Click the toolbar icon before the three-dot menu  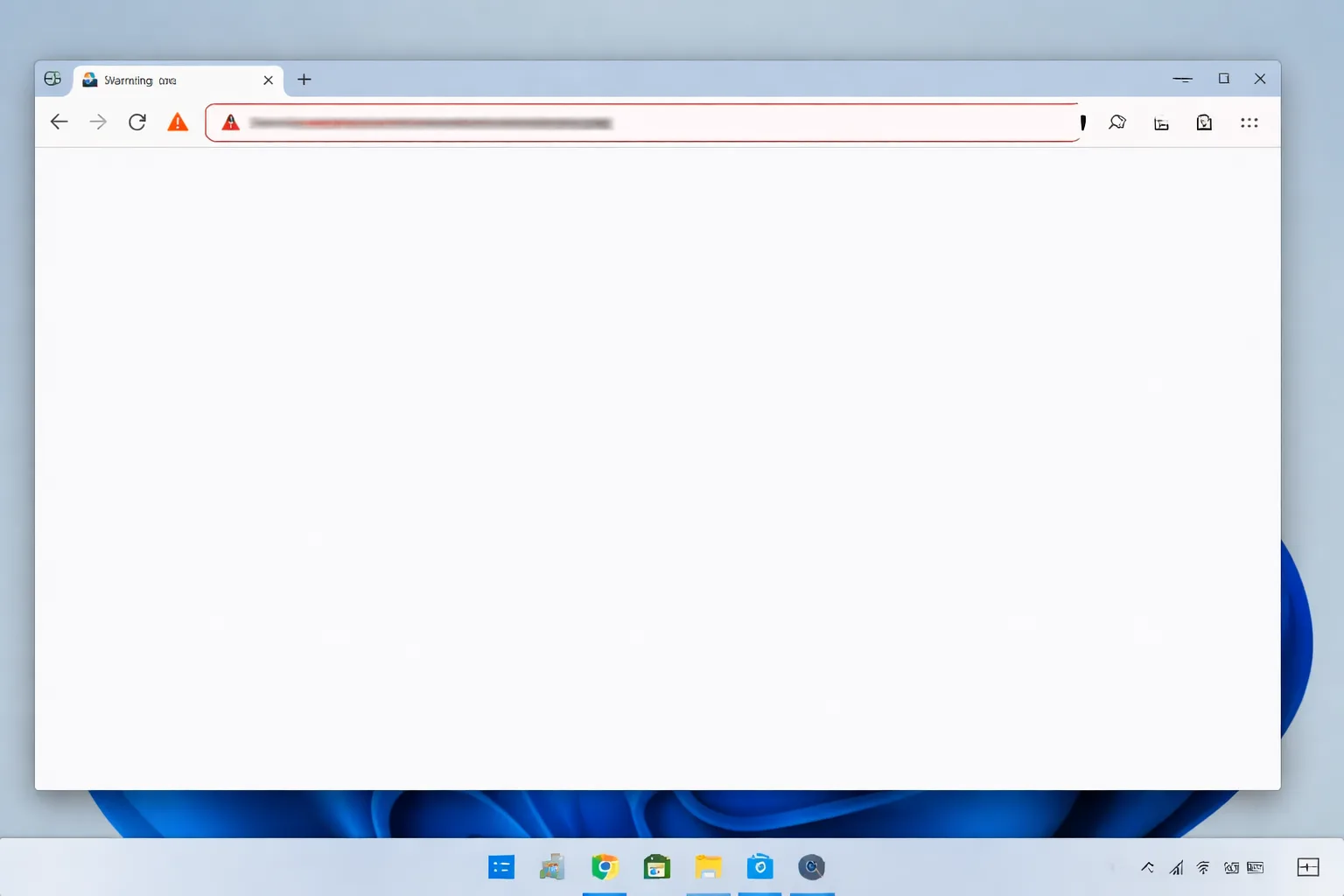pyautogui.click(x=1204, y=122)
